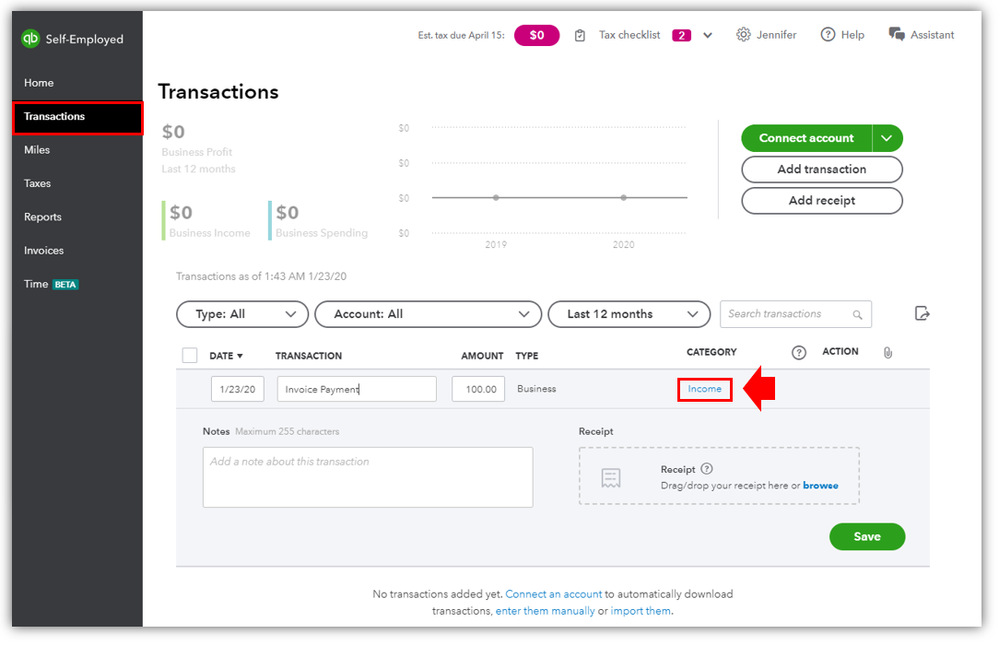This screenshot has height=645, width=999.
Task: Click the Income category link
Action: coord(705,389)
